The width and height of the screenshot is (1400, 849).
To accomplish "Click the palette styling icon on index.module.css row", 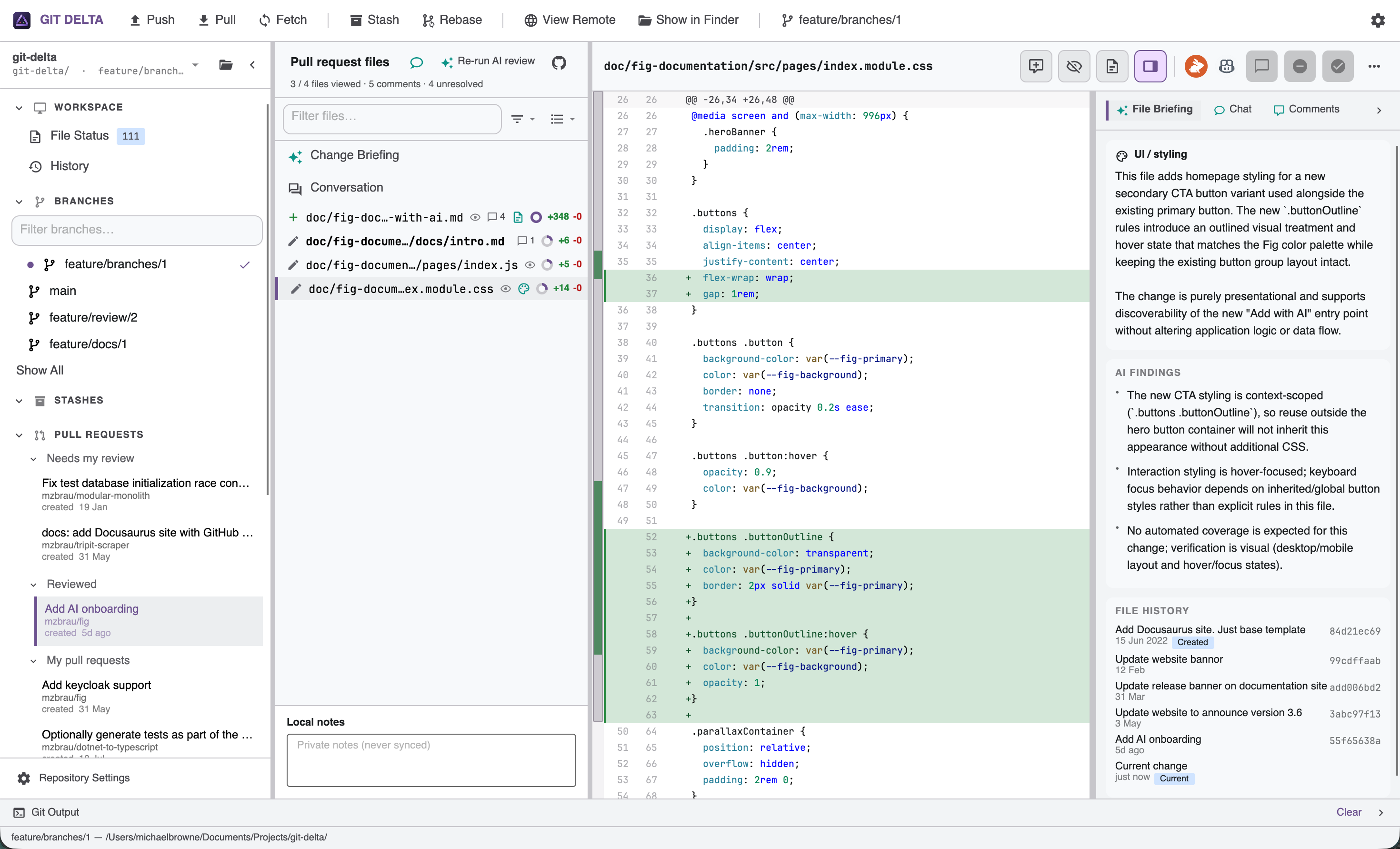I will (x=524, y=289).
